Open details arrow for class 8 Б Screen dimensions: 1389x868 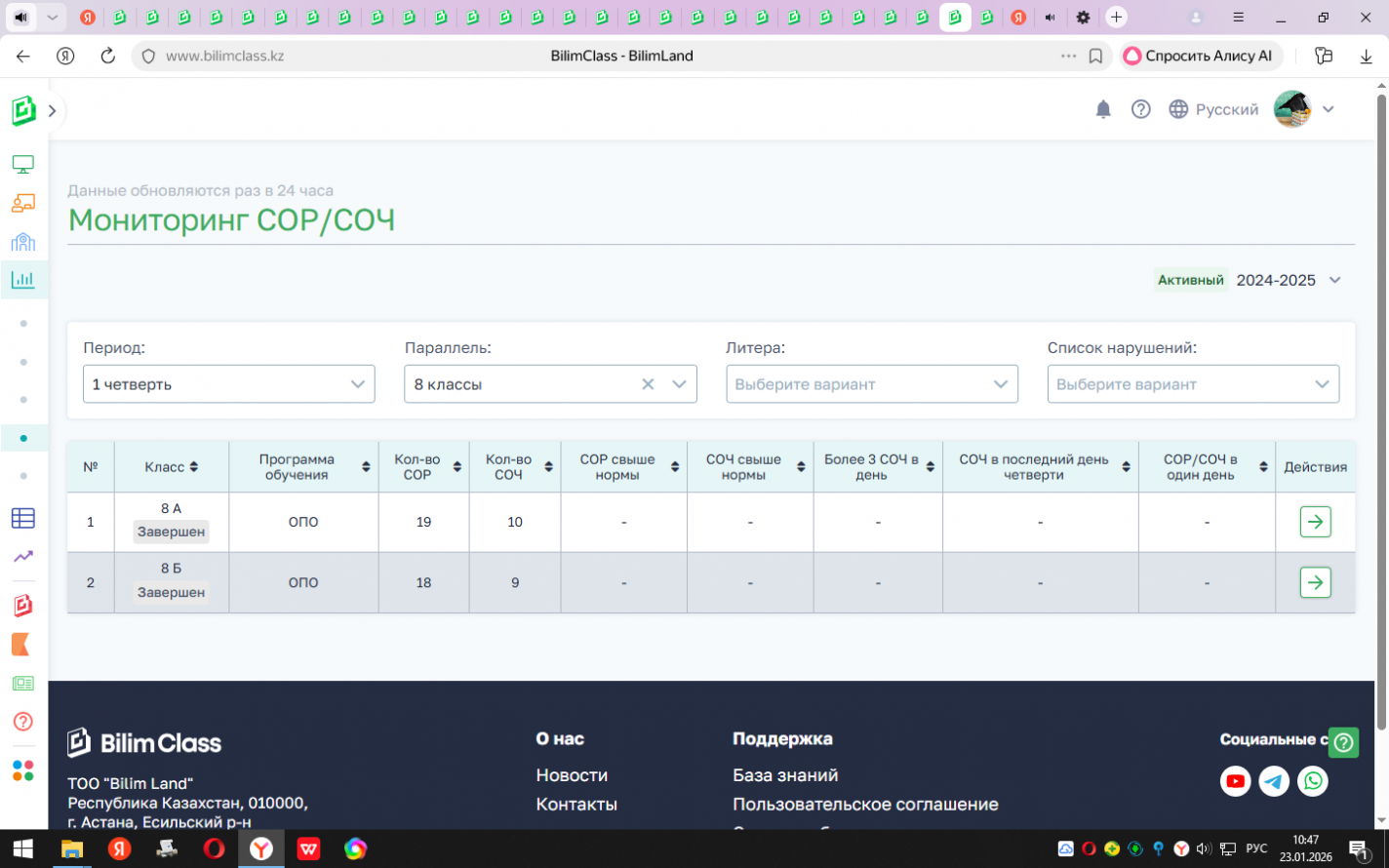coord(1315,582)
